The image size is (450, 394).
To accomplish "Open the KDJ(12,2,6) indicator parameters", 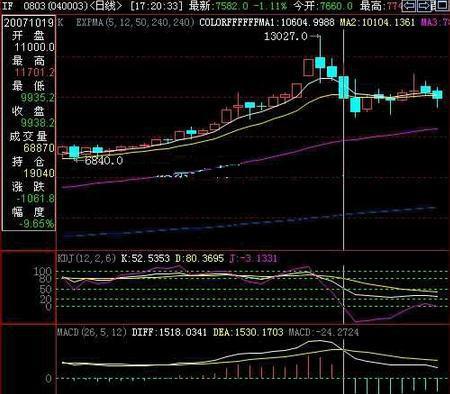I will pyautogui.click(x=87, y=258).
